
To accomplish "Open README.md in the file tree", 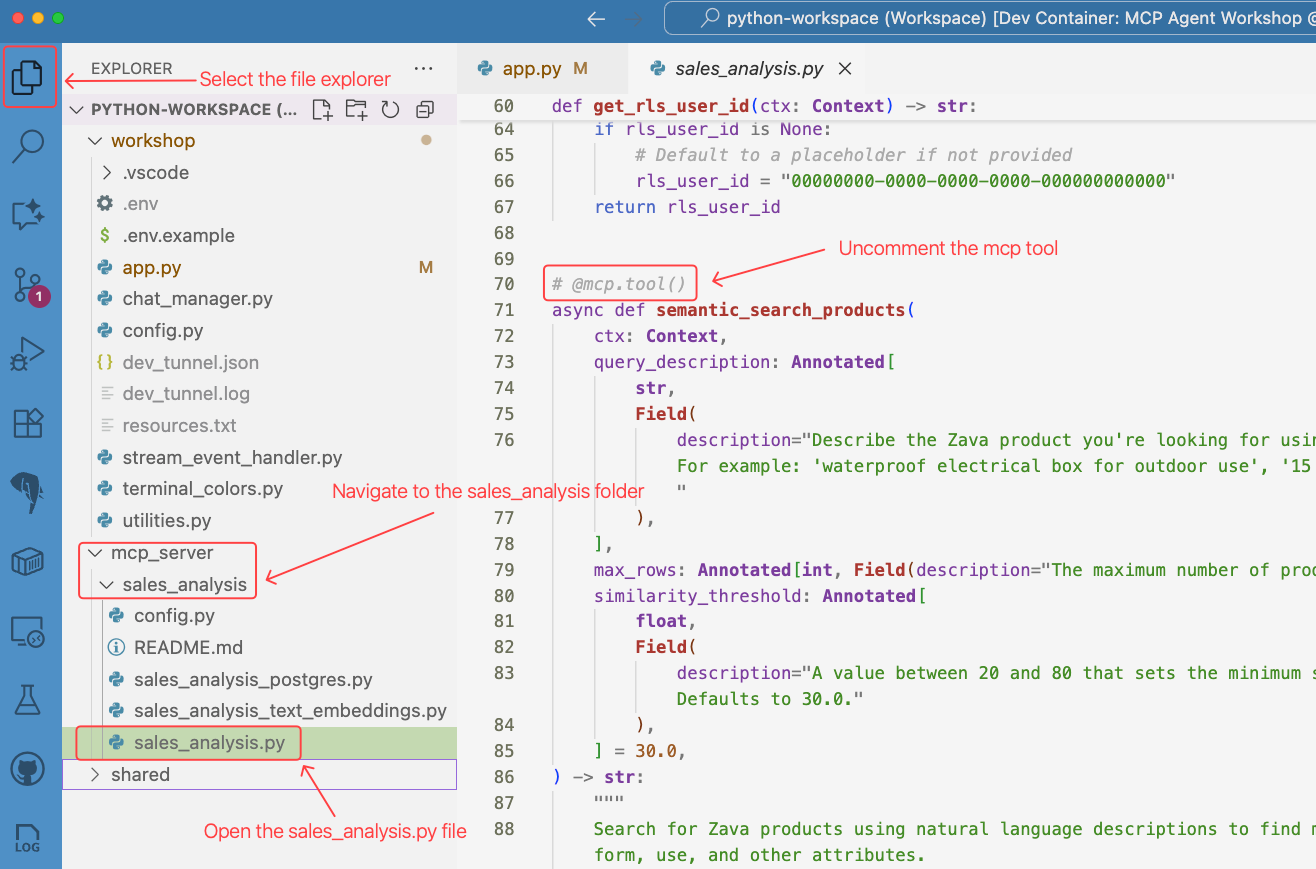I will (x=188, y=648).
